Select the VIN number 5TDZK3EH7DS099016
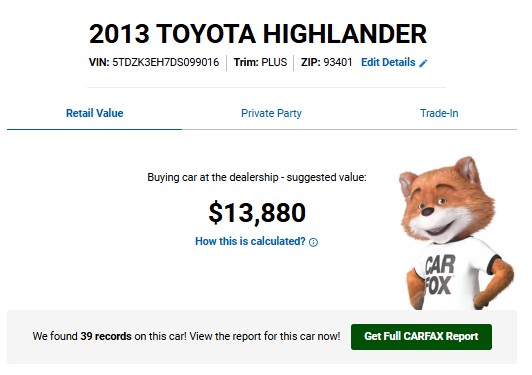This screenshot has height=375, width=532. (x=166, y=62)
